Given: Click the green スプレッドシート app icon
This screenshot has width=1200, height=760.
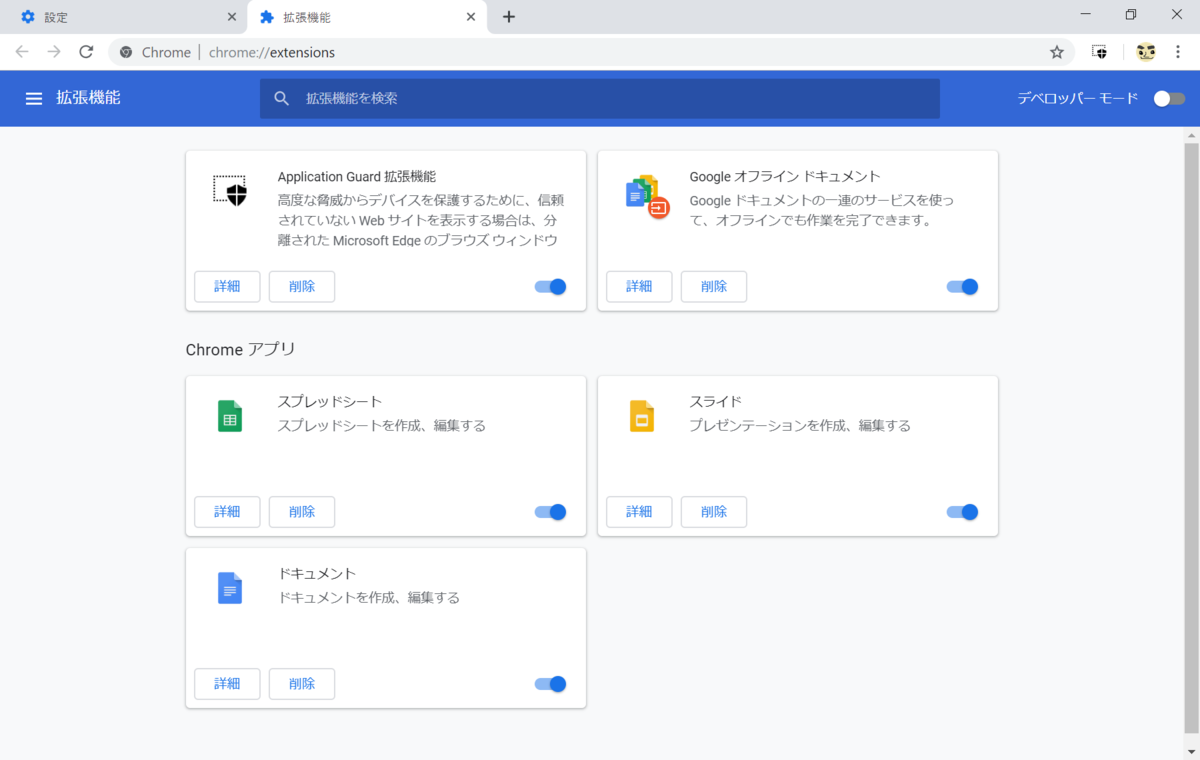Looking at the screenshot, I should tap(230, 416).
